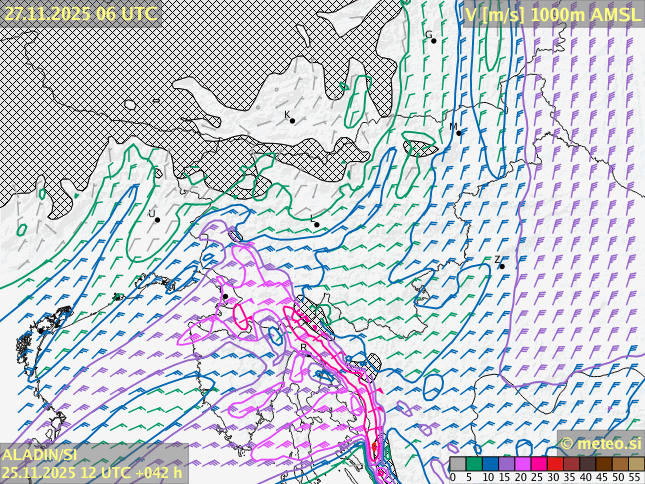The height and width of the screenshot is (484, 645).
Task: Select the purple 15 m/s legend swatch
Action: [505, 464]
